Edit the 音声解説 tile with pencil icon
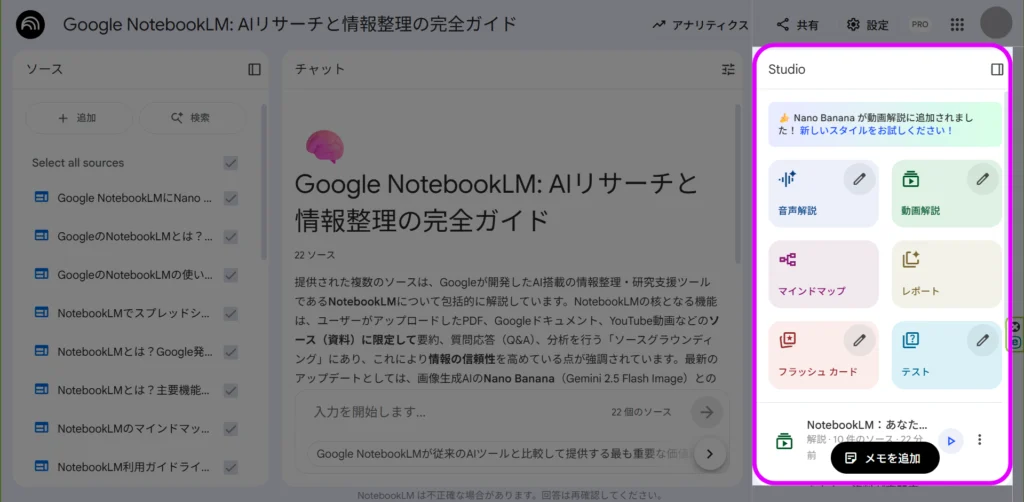This screenshot has width=1024, height=502. (859, 179)
